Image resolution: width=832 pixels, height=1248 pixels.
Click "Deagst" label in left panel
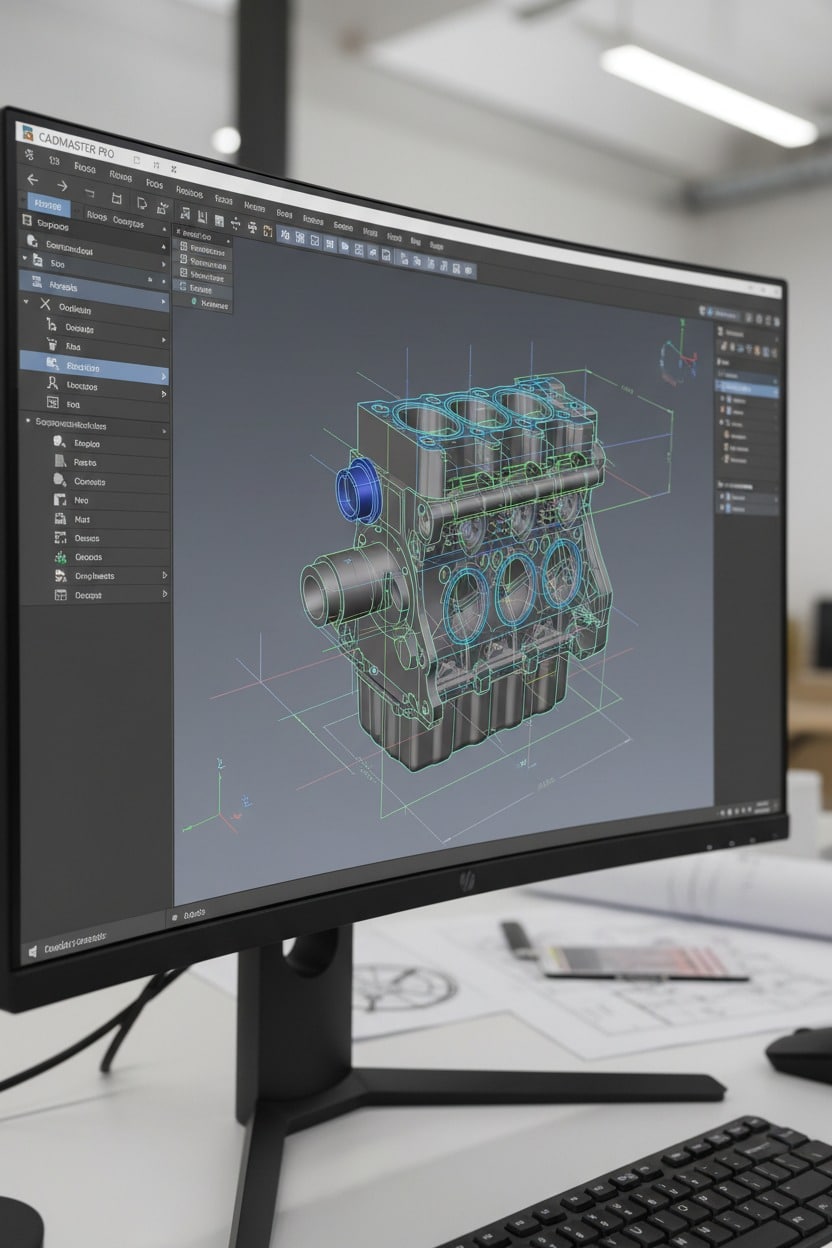click(89, 595)
